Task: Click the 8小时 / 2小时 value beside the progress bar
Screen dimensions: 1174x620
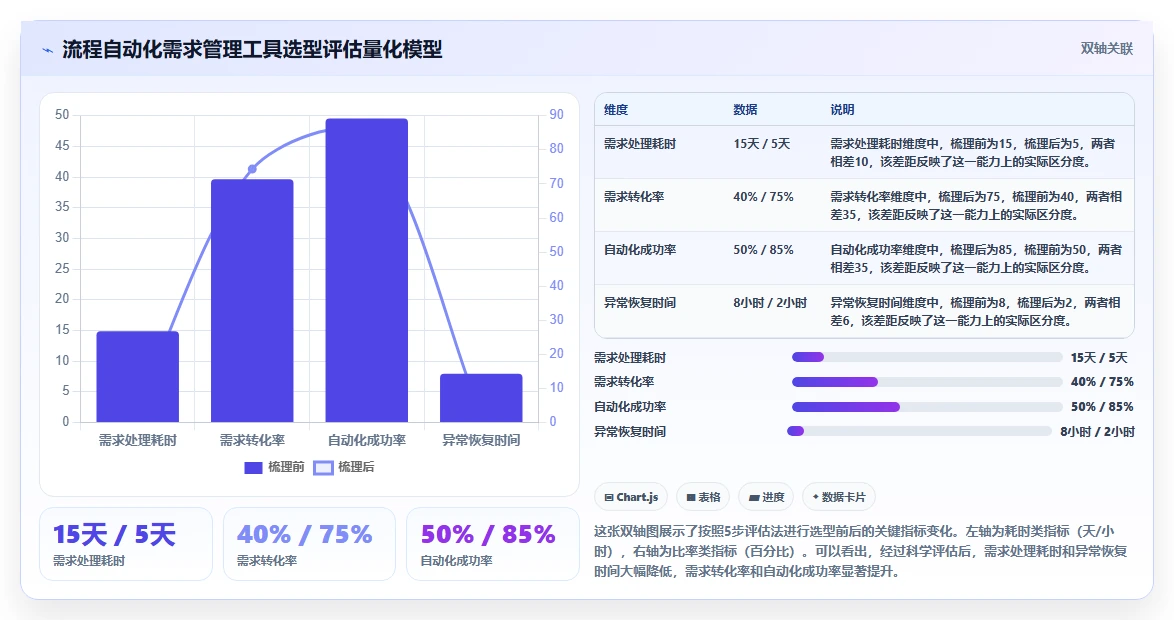Action: [1098, 432]
